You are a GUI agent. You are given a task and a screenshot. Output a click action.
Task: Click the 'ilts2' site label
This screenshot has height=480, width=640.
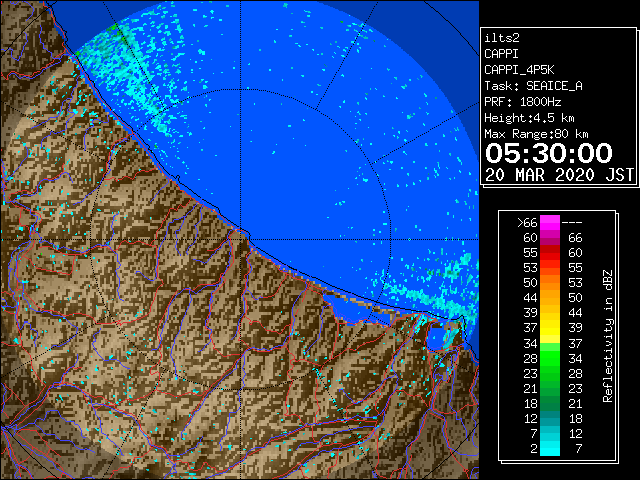pos(502,38)
